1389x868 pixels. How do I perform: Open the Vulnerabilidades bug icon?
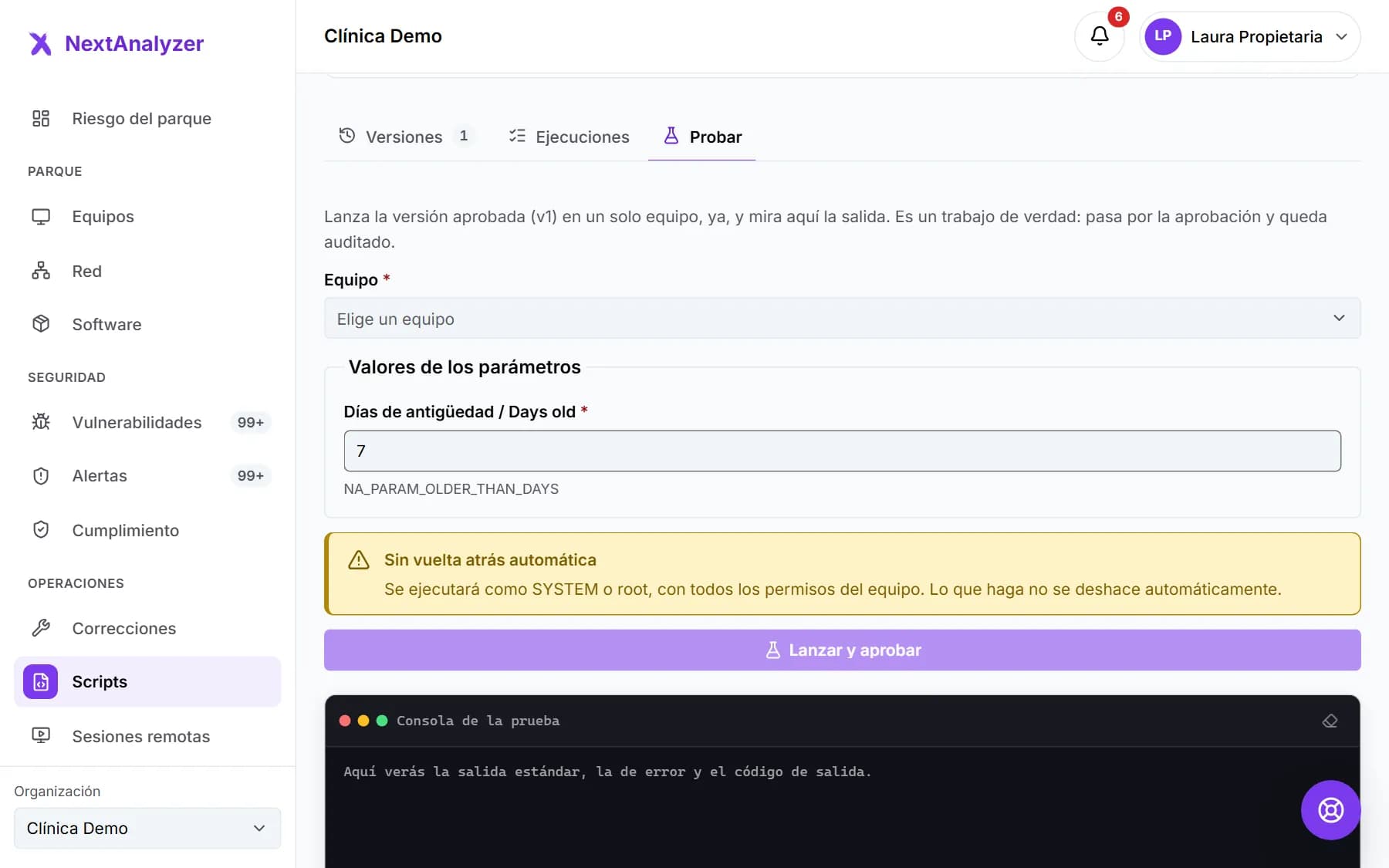(41, 422)
